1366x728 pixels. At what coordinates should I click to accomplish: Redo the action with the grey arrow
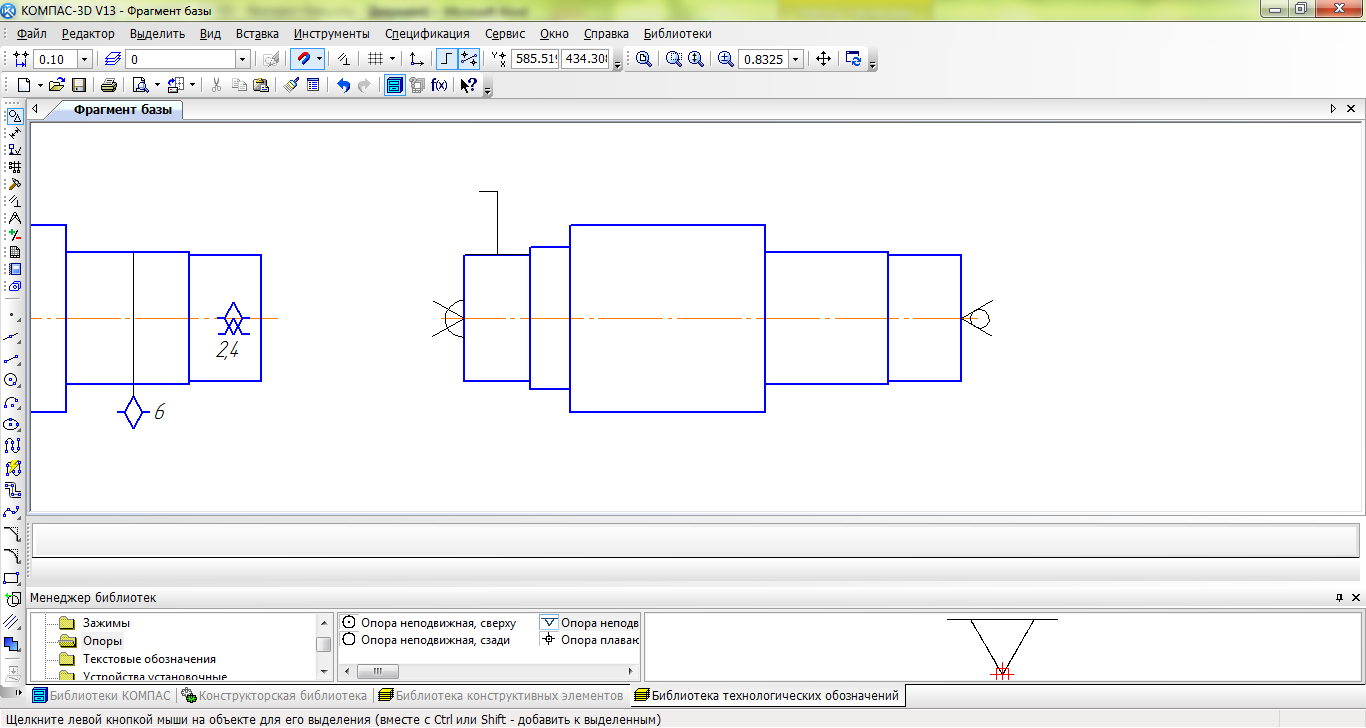pyautogui.click(x=365, y=86)
